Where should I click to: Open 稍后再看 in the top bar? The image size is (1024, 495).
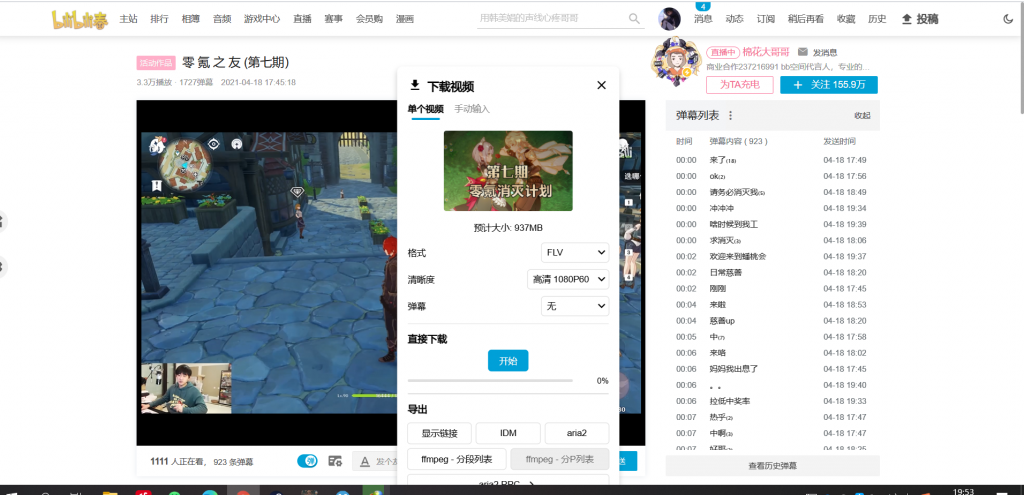tap(806, 19)
